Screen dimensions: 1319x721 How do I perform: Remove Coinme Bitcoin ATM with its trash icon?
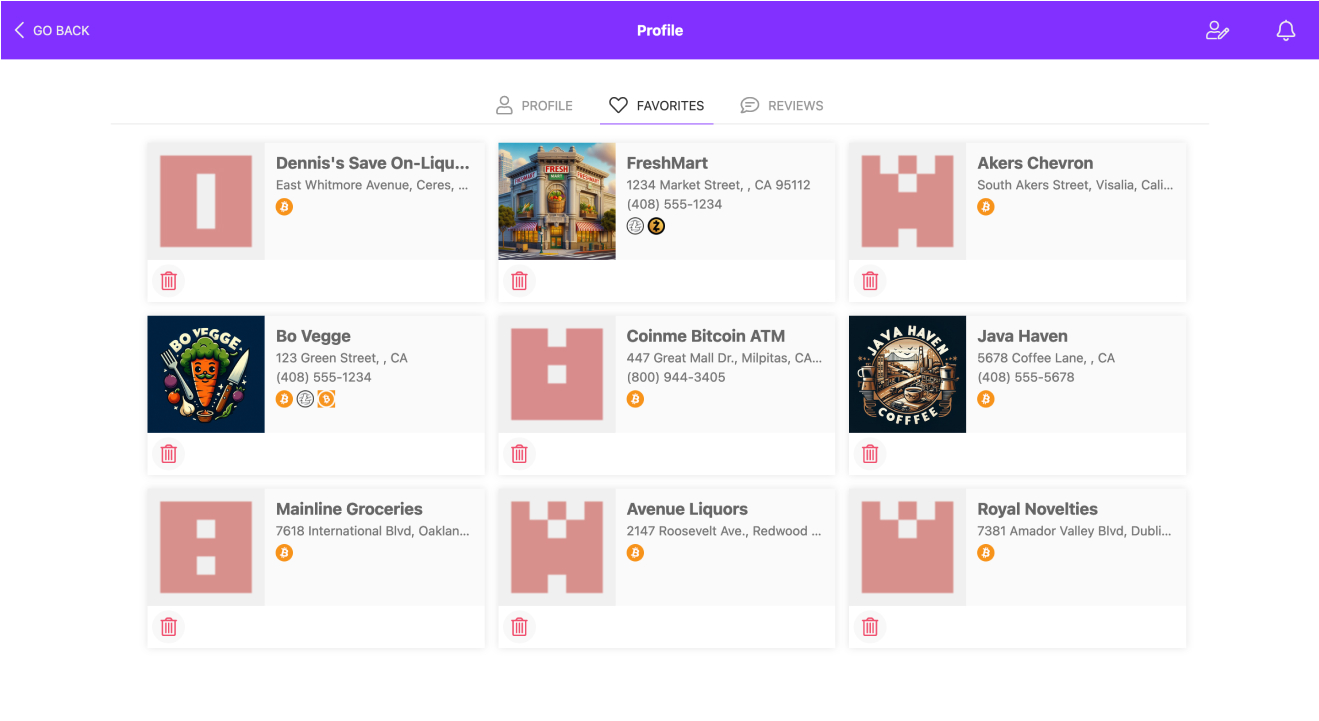point(520,454)
